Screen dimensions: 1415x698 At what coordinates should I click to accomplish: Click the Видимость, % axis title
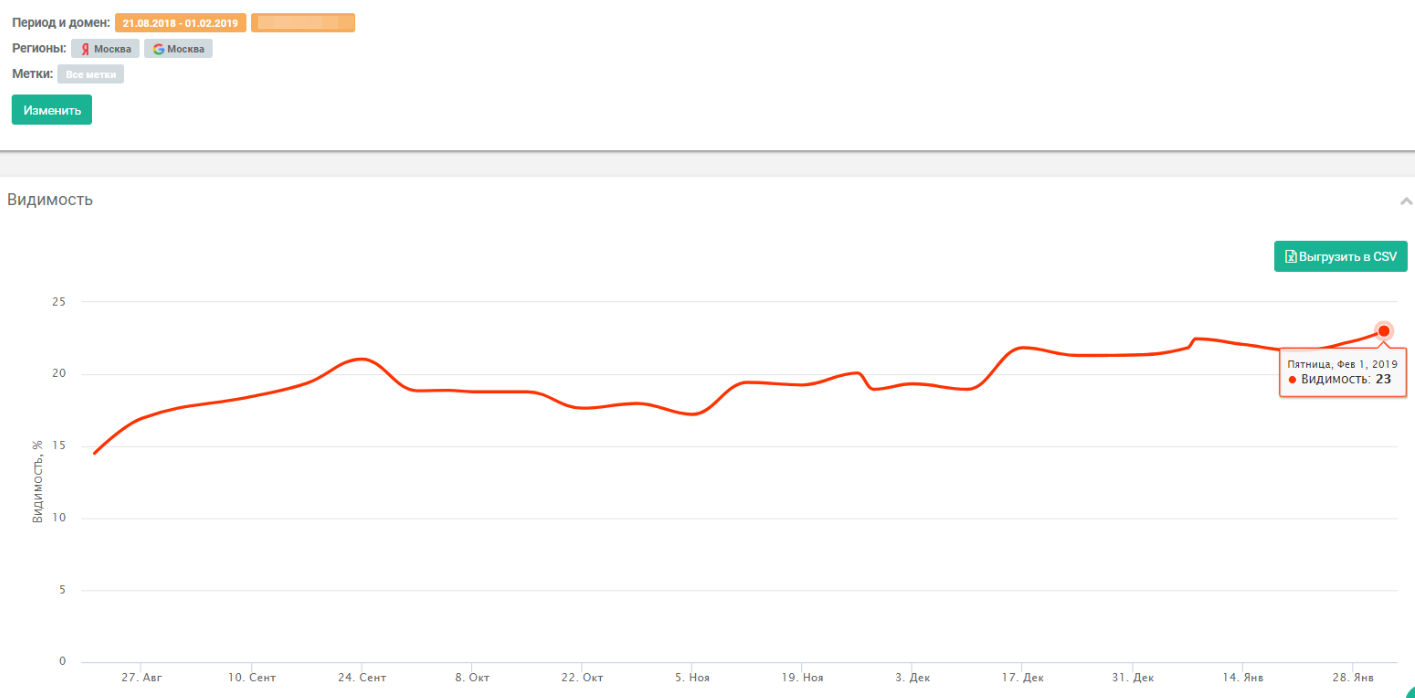tap(38, 482)
